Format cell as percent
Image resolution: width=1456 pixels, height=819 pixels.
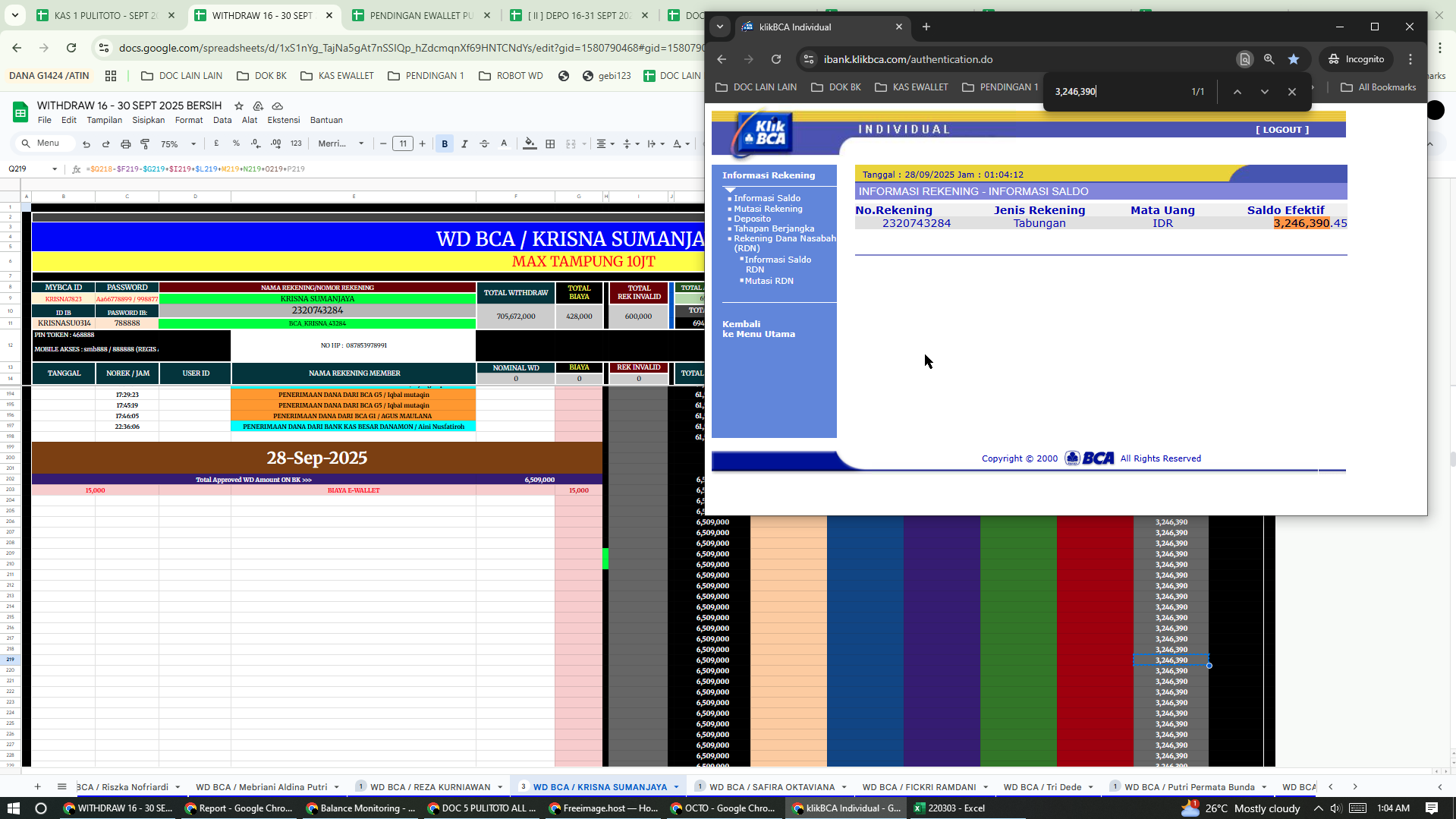[236, 143]
